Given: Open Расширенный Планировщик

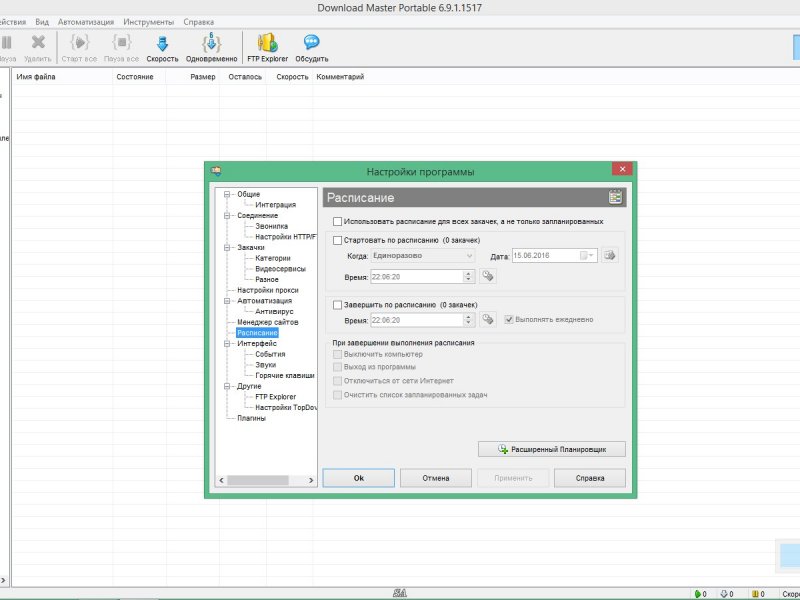Looking at the screenshot, I should (552, 449).
